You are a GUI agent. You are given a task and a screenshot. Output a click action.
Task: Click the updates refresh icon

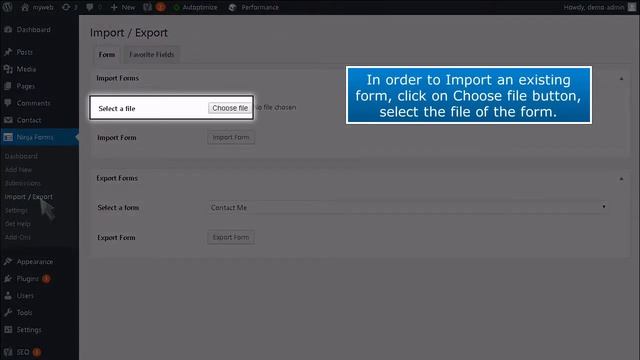[66, 7]
